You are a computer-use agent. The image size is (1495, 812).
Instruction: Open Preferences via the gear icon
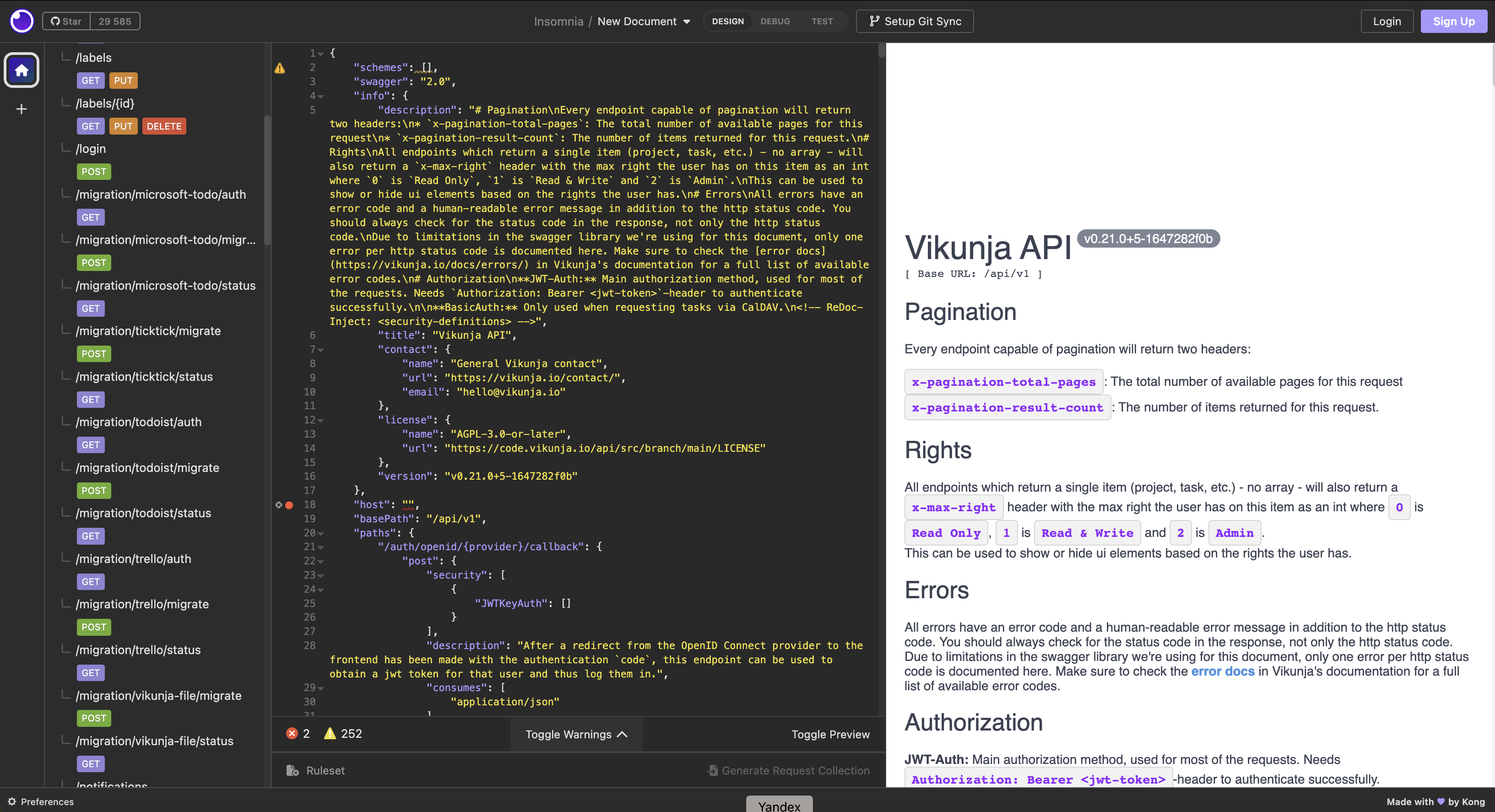[x=11, y=801]
